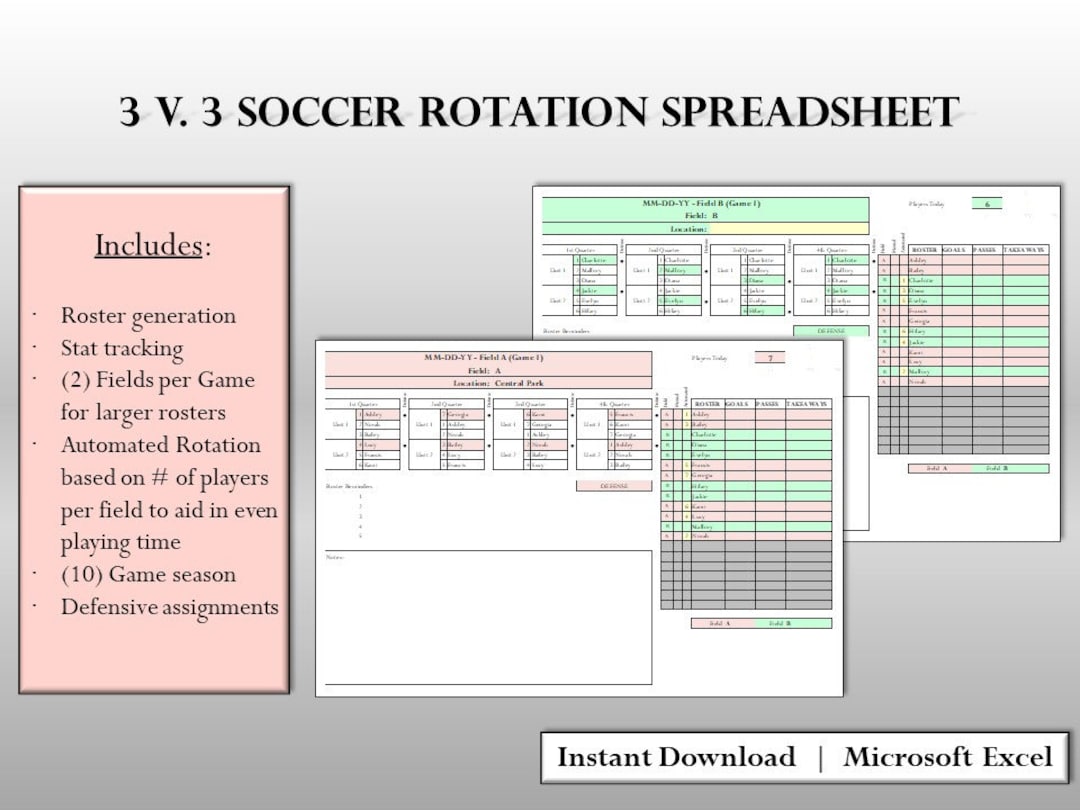Click the DEFENSE button on the Field A sheet
The height and width of the screenshot is (810, 1080).
(613, 484)
